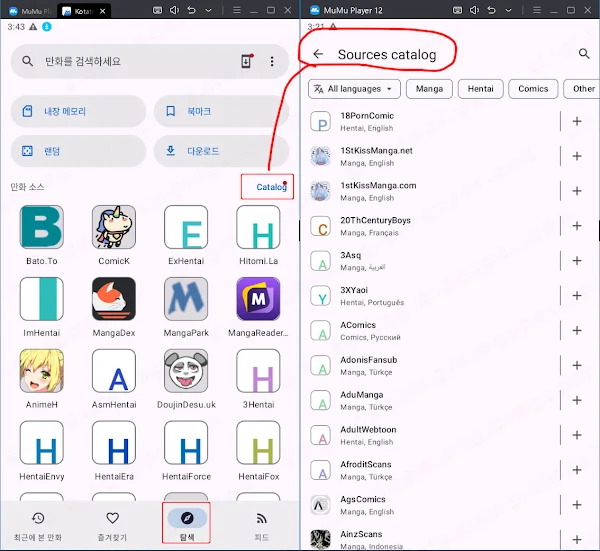Open the ExHentai source tile
The height and width of the screenshot is (551, 600).
pyautogui.click(x=186, y=227)
